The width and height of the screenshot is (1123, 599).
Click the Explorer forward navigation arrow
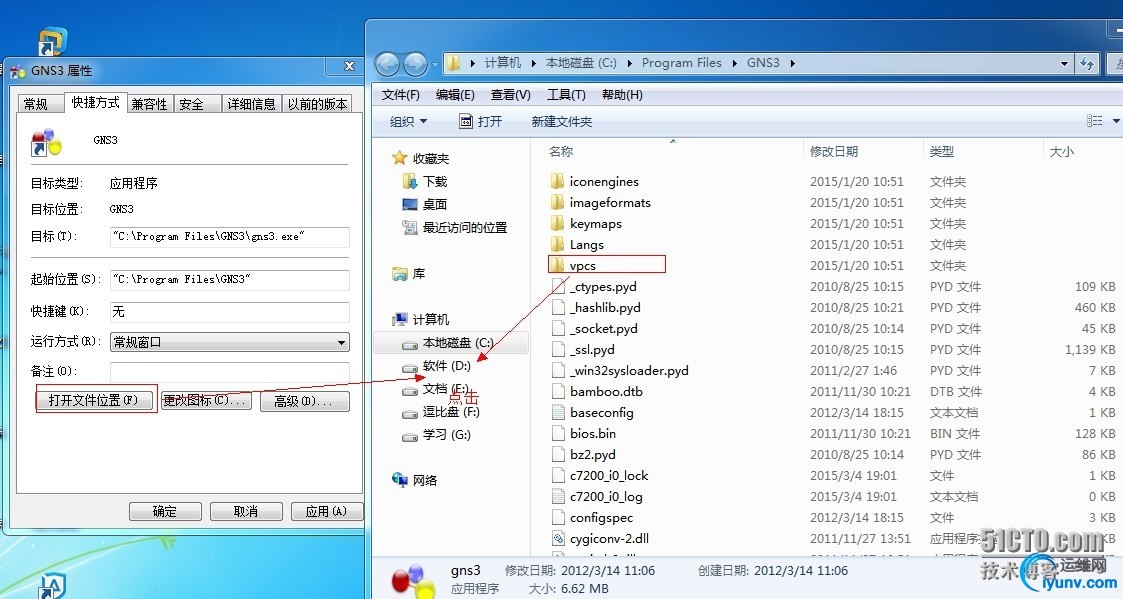[x=415, y=64]
